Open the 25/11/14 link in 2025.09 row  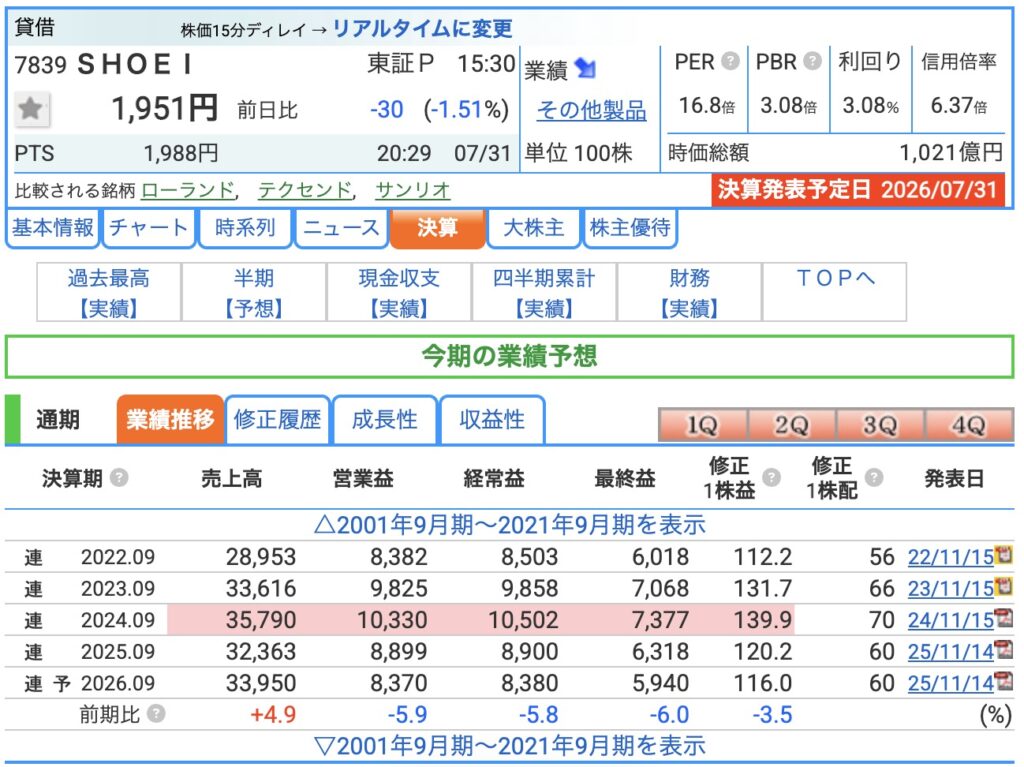click(951, 651)
